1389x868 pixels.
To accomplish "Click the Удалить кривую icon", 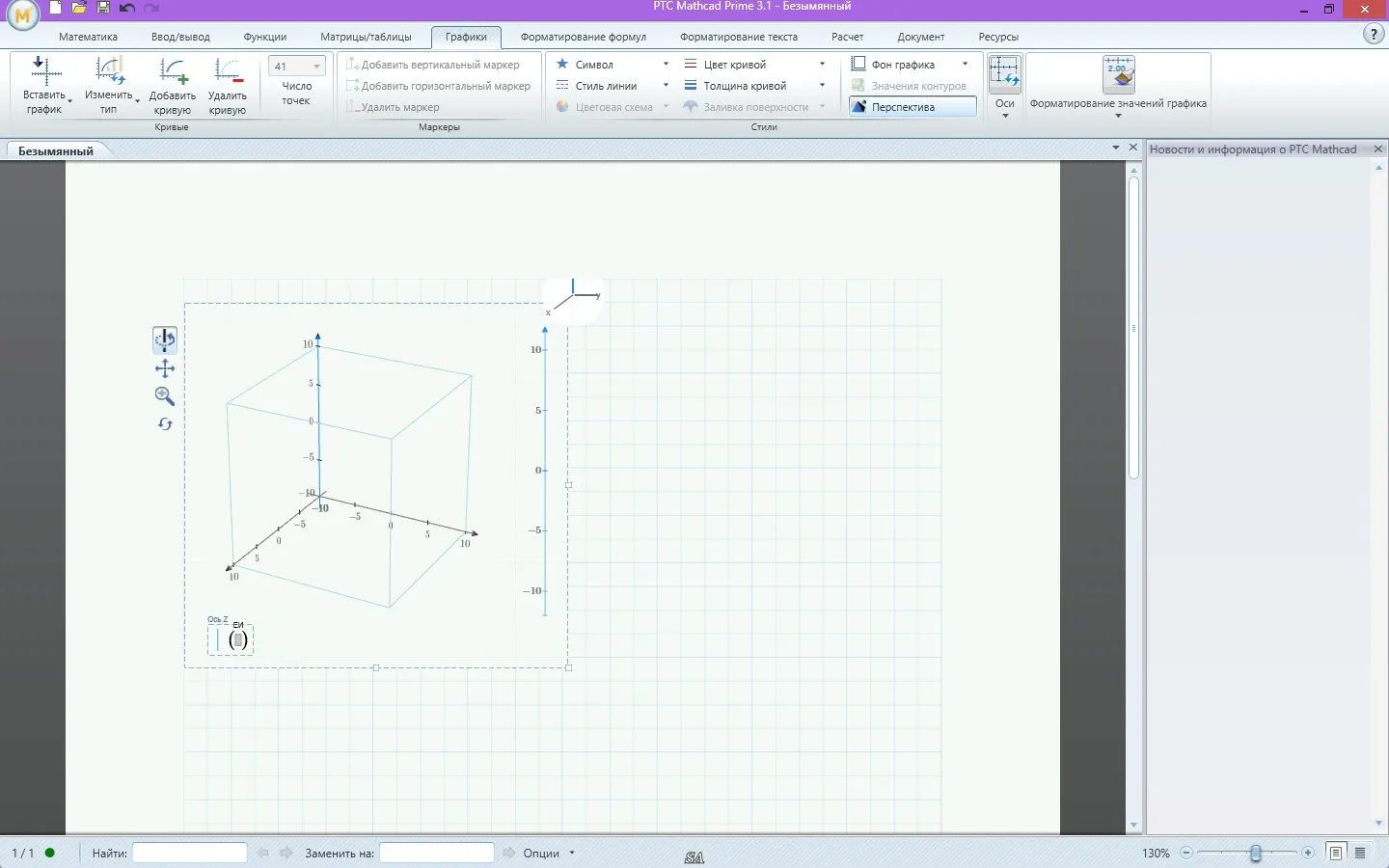I will (x=228, y=71).
